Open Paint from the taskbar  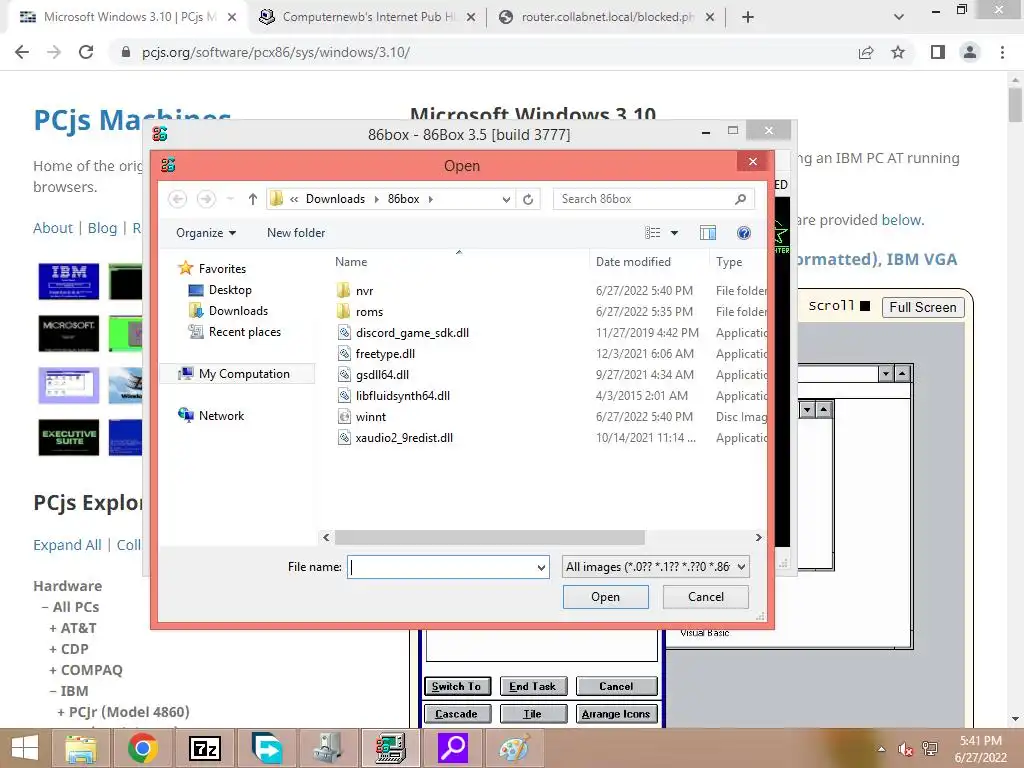coord(515,748)
